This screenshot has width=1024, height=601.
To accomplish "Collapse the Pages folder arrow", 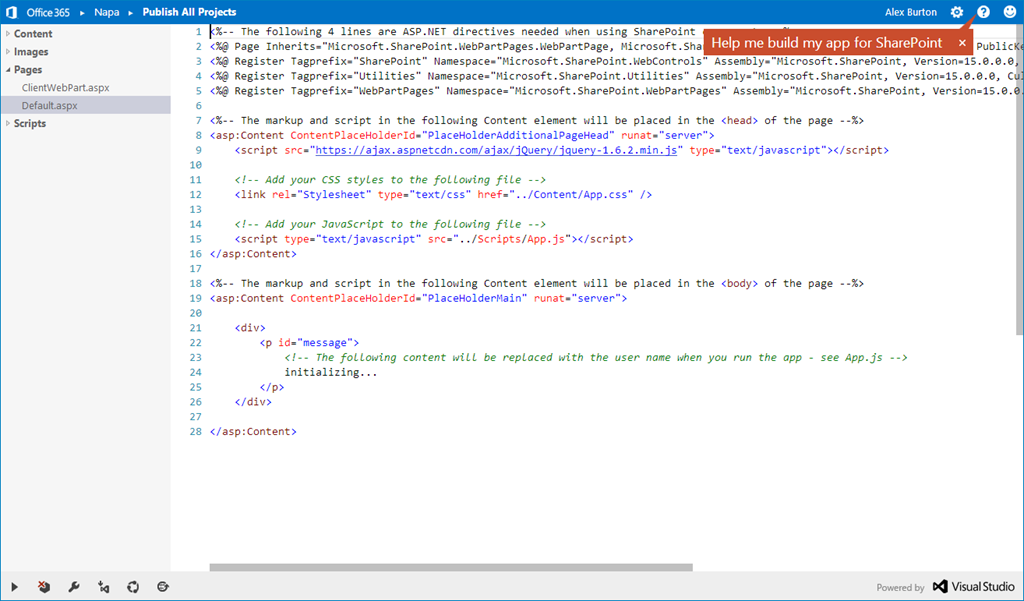I will point(8,69).
